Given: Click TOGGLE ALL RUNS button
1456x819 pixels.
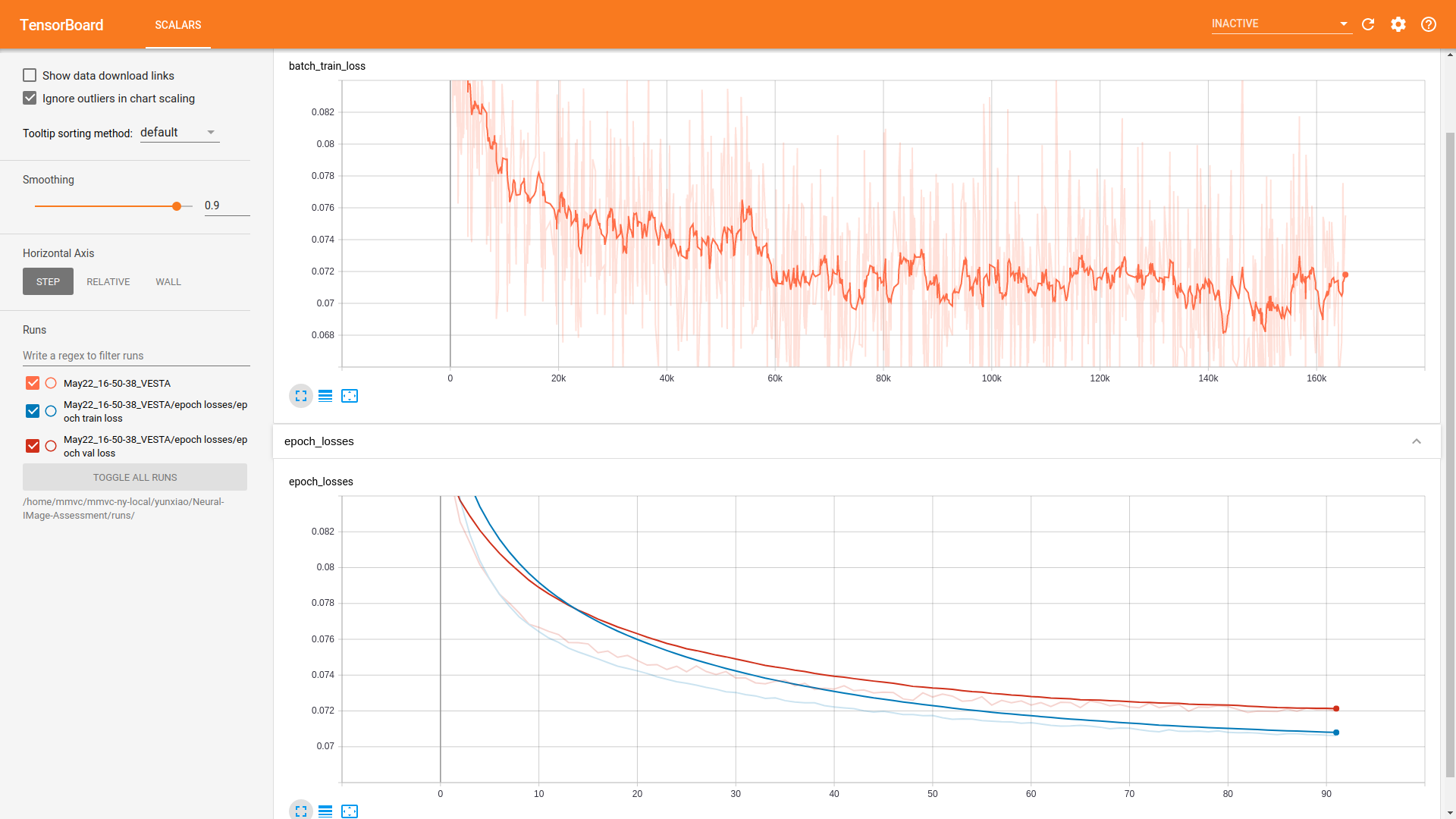Looking at the screenshot, I should (x=135, y=477).
